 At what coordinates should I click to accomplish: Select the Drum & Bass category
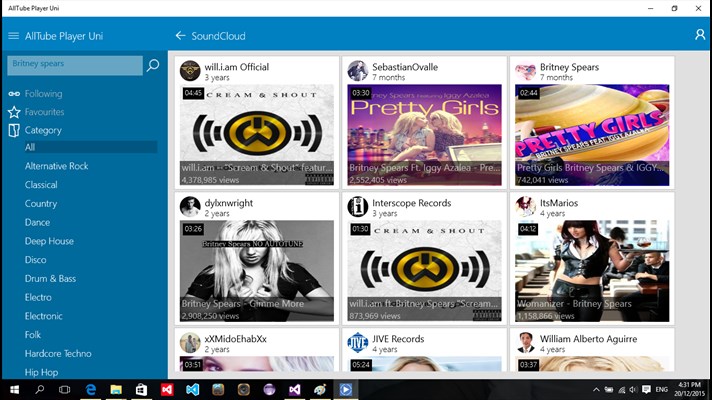tap(50, 278)
